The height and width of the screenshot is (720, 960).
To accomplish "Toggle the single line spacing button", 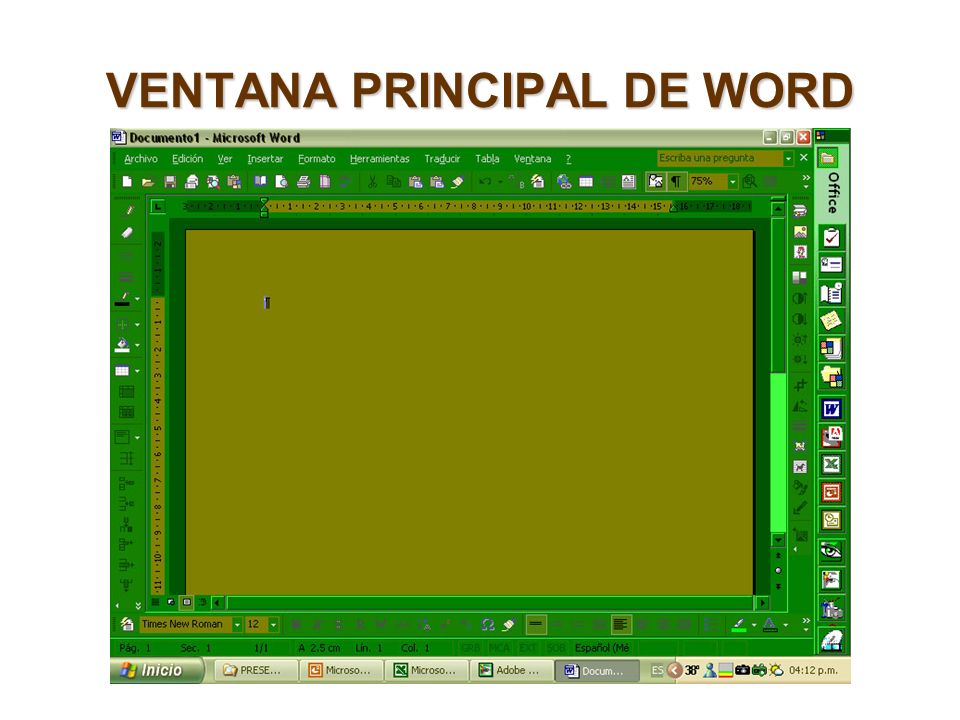I will [x=536, y=624].
